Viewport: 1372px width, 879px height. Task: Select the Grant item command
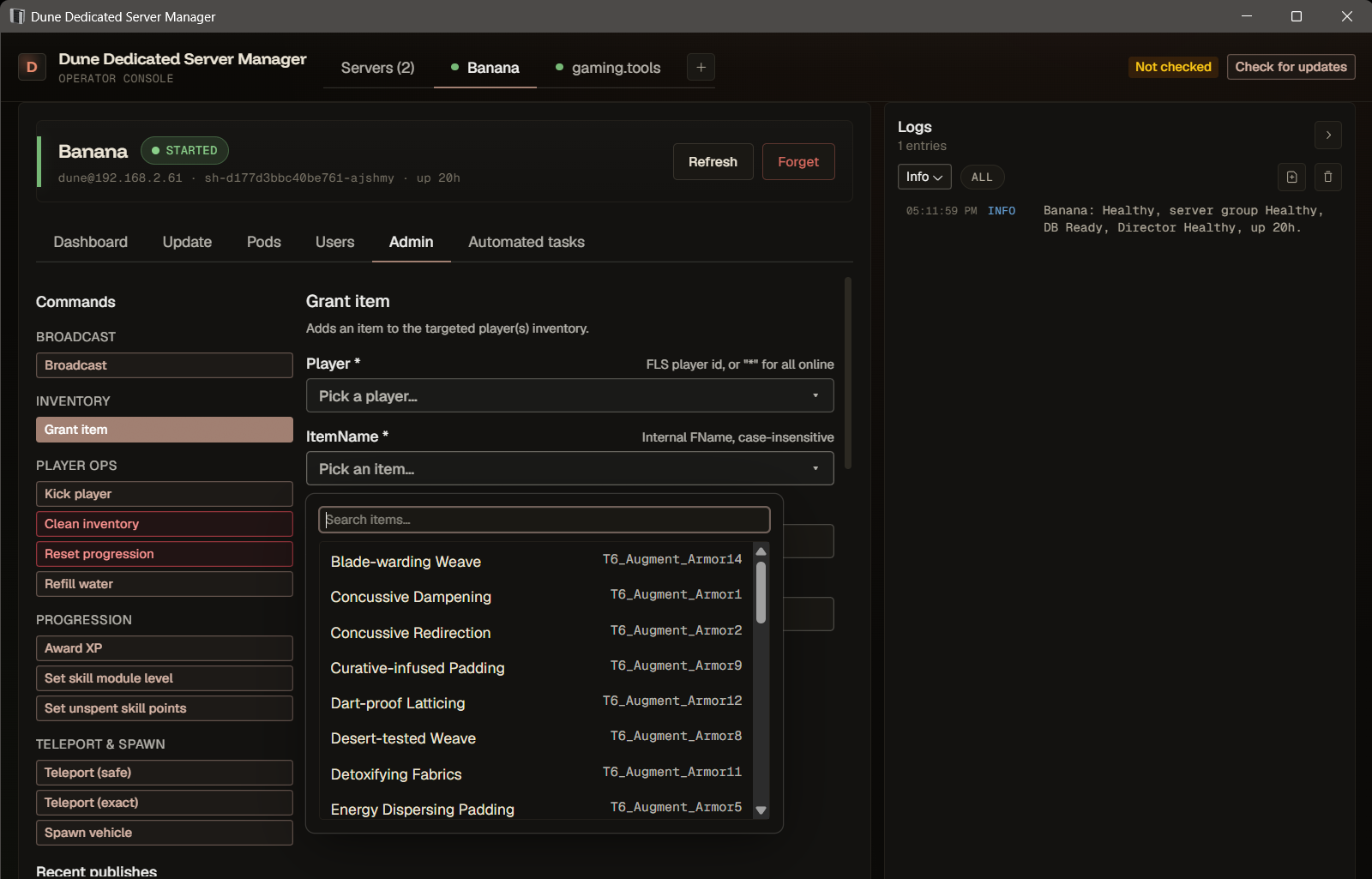[165, 430]
